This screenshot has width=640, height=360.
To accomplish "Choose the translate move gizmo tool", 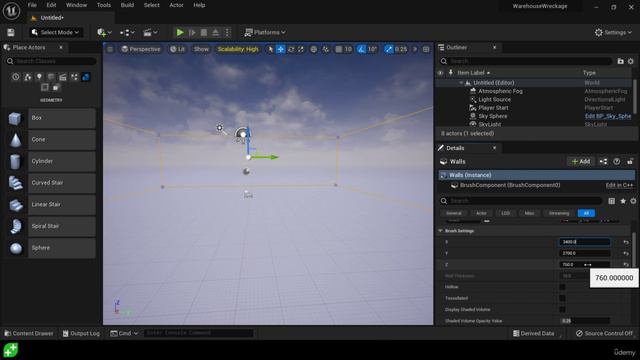I will click(x=280, y=49).
